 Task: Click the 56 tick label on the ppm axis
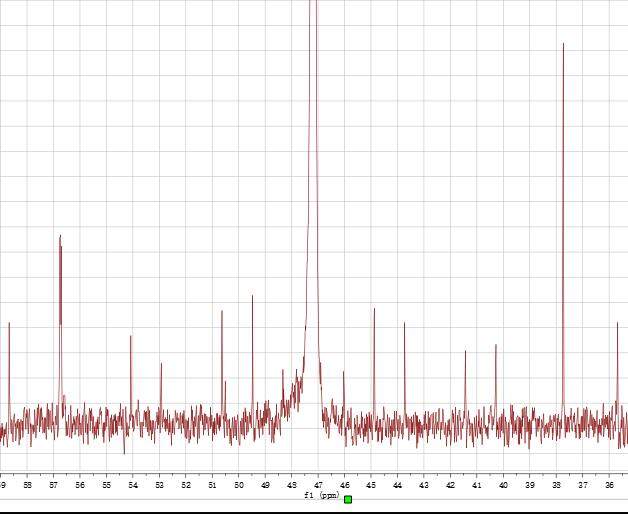80,485
